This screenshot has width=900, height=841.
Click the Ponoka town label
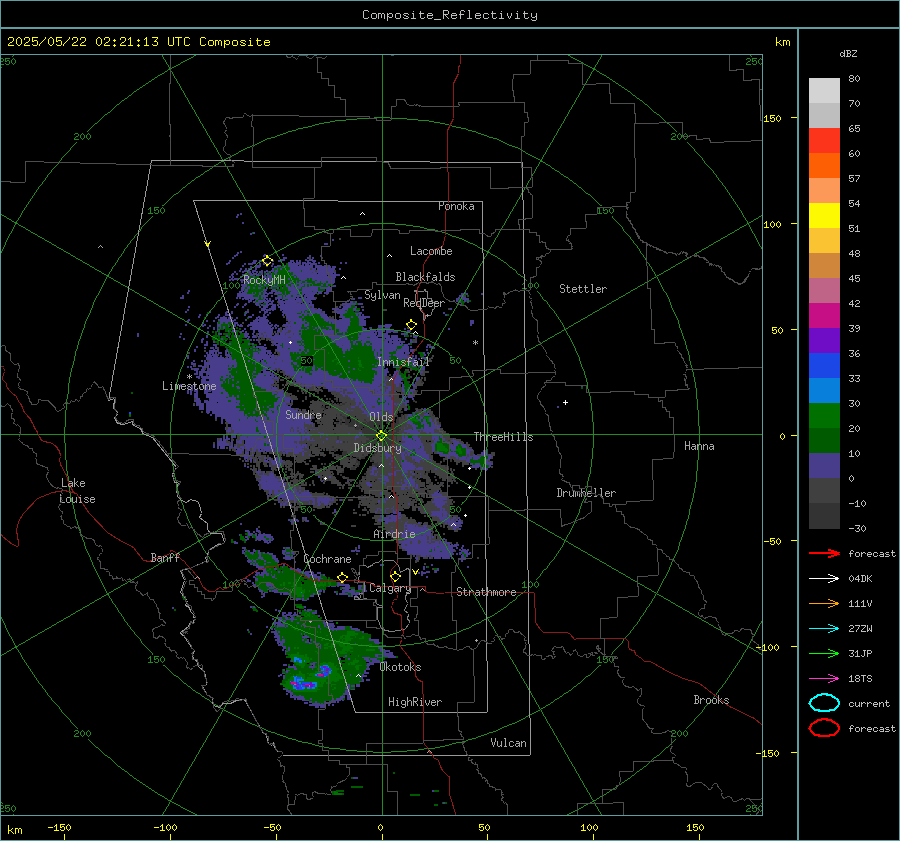click(x=456, y=206)
